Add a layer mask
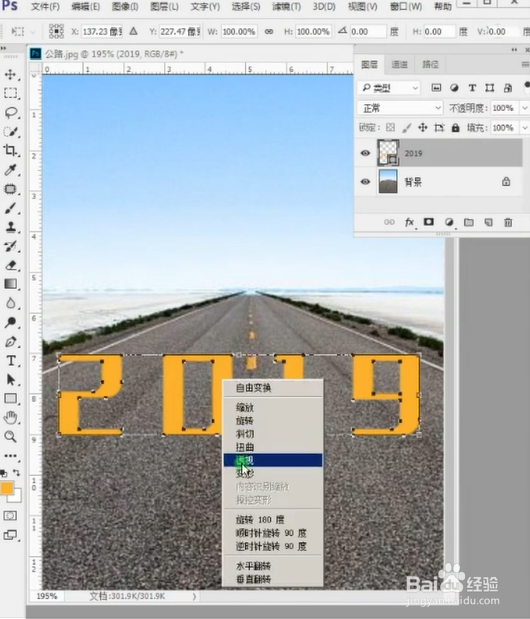The width and height of the screenshot is (530, 619). point(429,222)
